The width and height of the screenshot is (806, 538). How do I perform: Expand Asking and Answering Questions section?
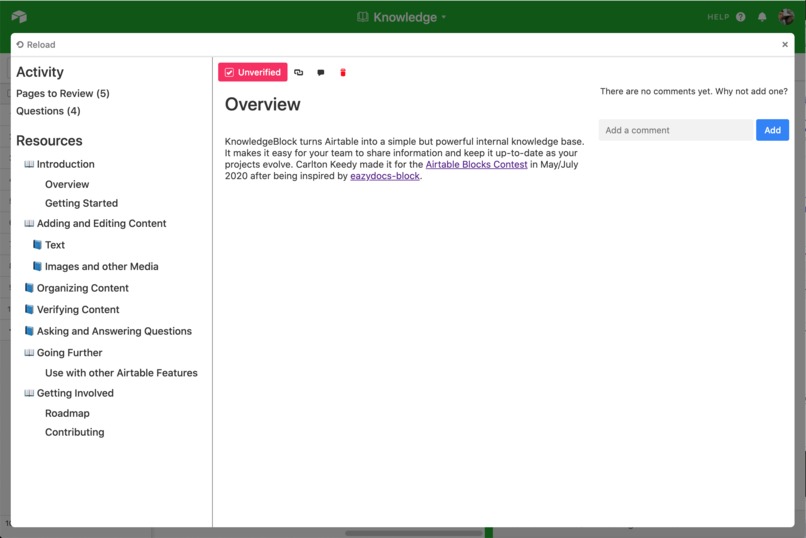[x=108, y=331]
